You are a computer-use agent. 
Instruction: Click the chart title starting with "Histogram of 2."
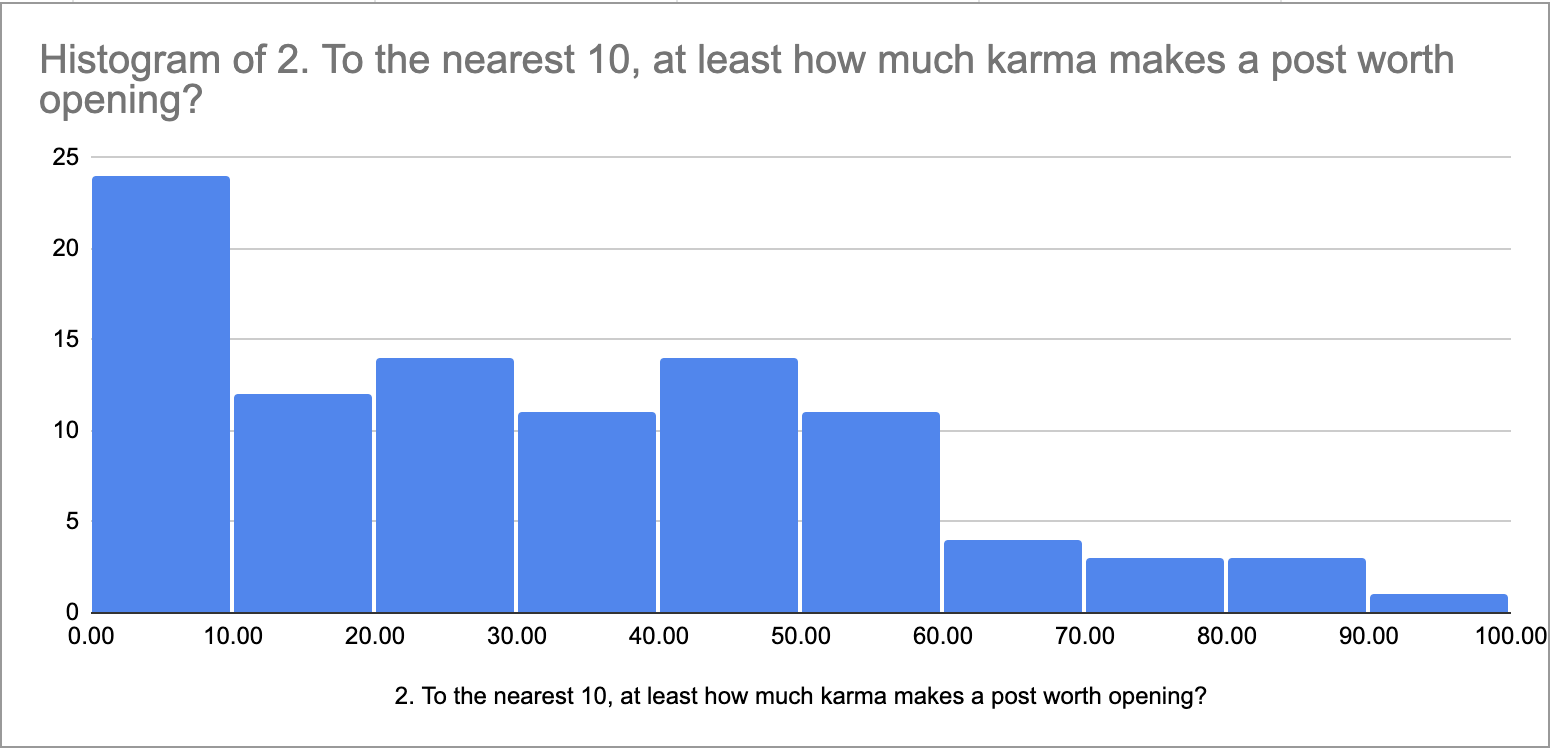[x=745, y=81]
